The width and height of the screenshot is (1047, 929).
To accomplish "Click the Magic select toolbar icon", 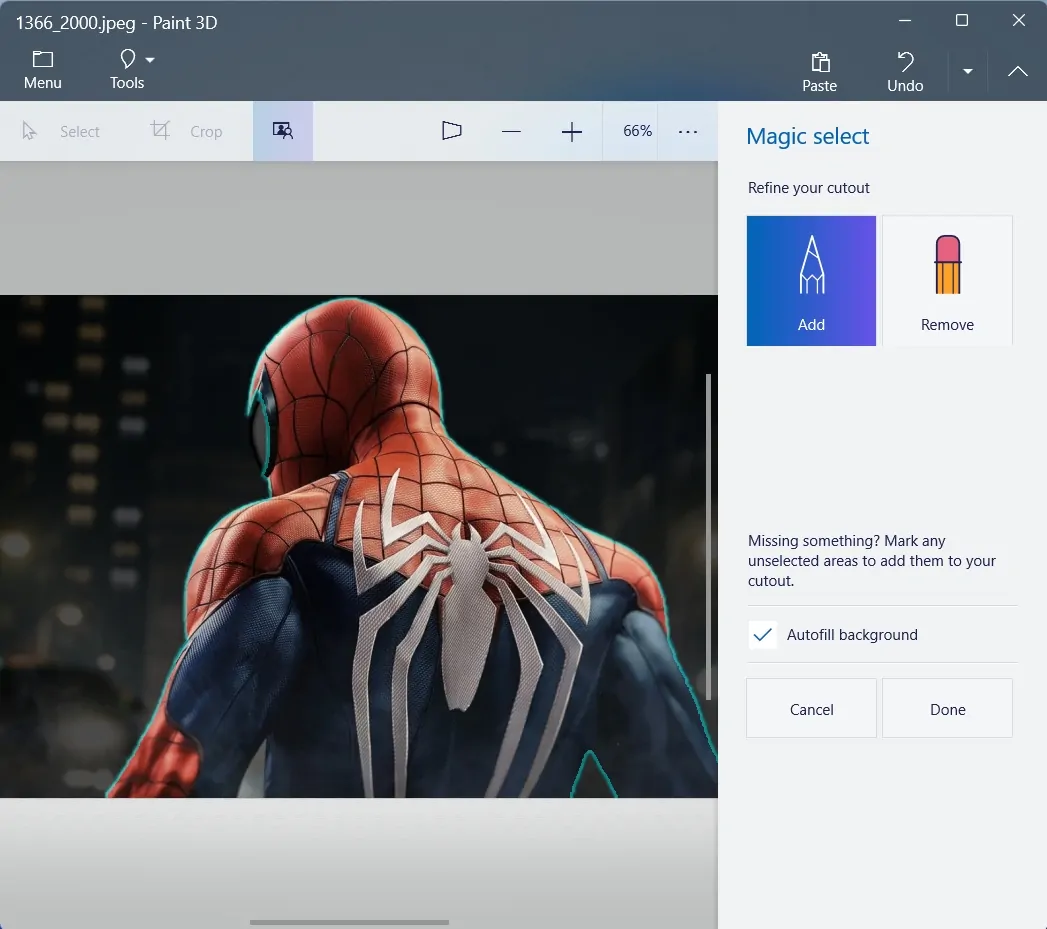I will pyautogui.click(x=283, y=131).
